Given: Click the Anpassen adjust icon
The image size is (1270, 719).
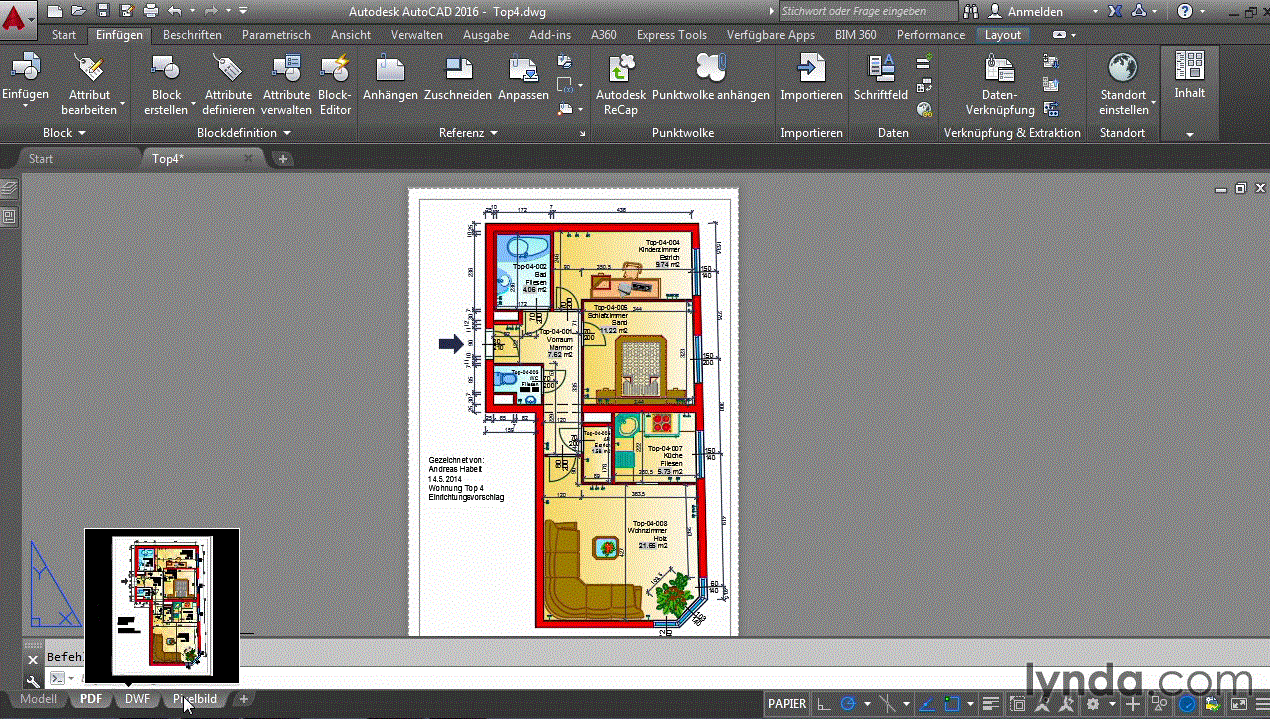Looking at the screenshot, I should (524, 68).
